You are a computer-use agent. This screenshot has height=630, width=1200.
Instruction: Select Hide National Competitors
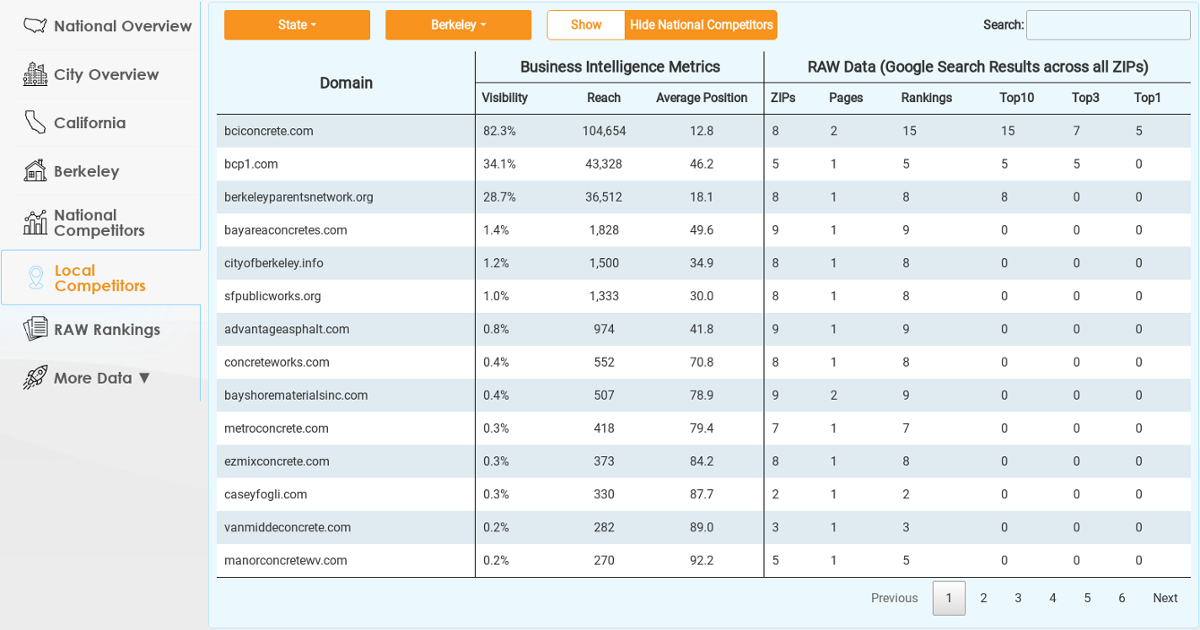pos(701,25)
